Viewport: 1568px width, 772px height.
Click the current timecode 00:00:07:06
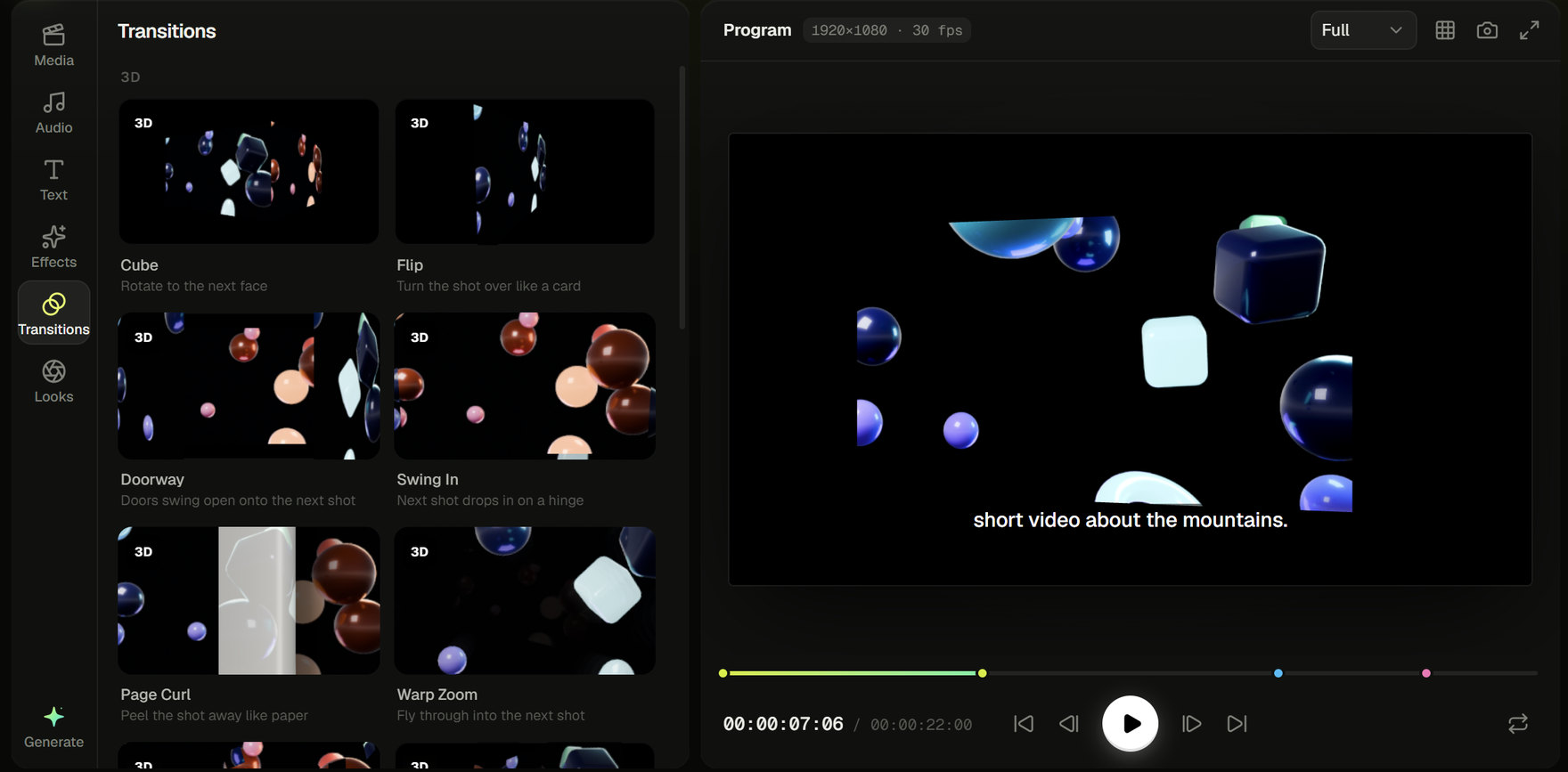coord(783,724)
